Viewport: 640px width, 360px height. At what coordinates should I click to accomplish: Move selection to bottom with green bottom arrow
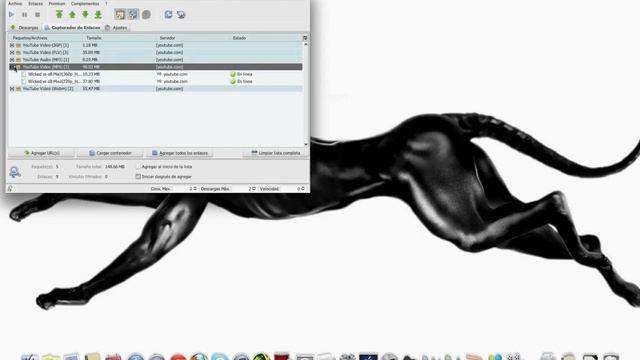[x=98, y=15]
